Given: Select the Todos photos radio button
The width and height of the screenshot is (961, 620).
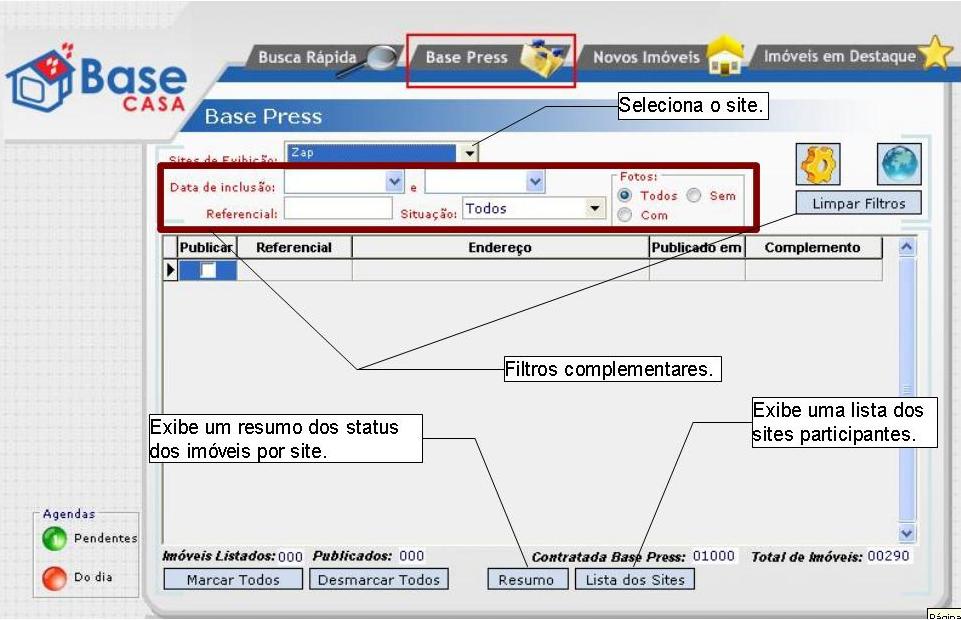Looking at the screenshot, I should coord(626,196).
